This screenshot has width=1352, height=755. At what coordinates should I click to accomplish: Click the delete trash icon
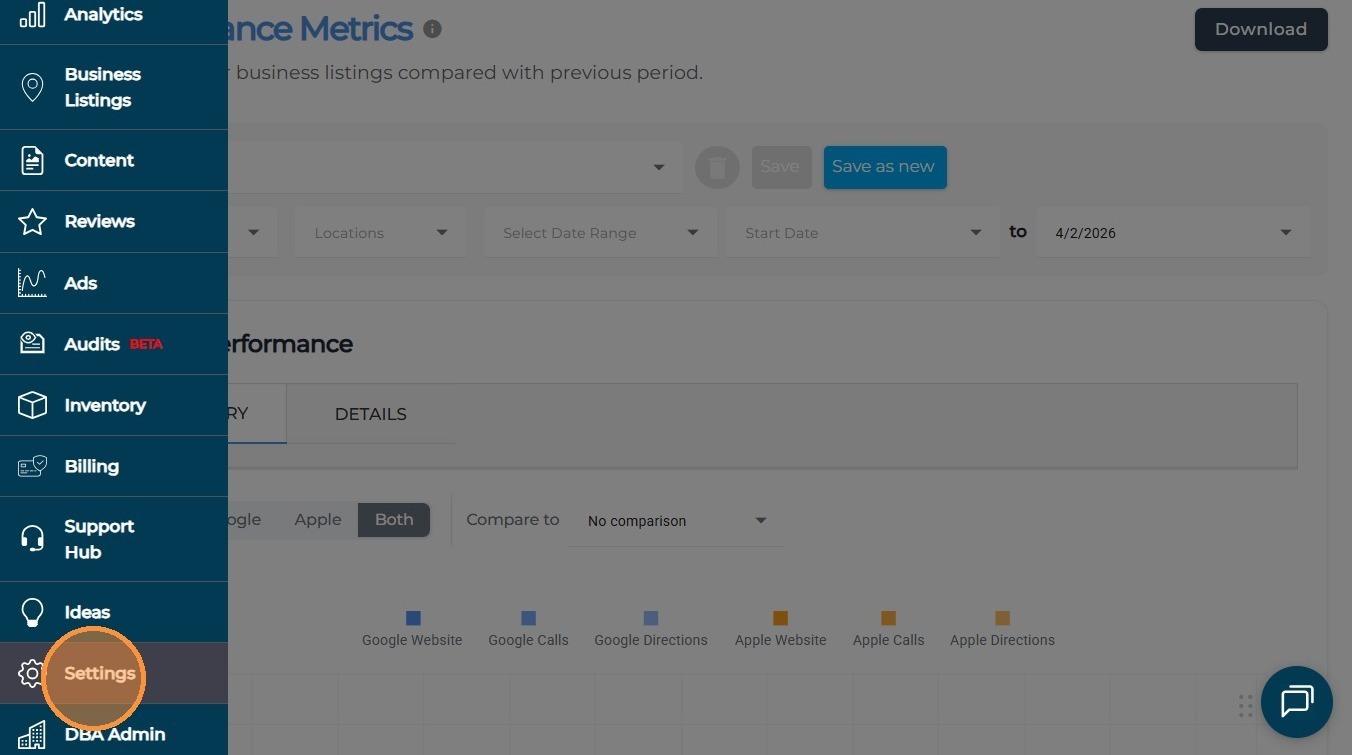[717, 167]
